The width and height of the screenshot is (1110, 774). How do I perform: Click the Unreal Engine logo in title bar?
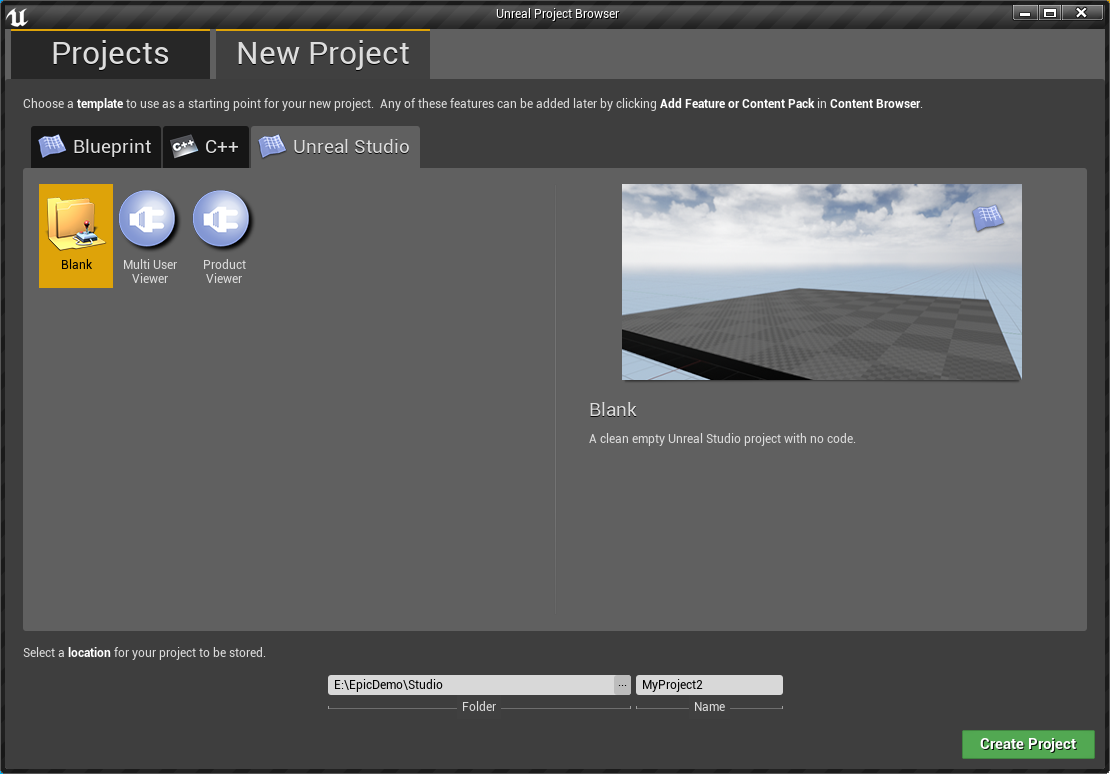(17, 16)
